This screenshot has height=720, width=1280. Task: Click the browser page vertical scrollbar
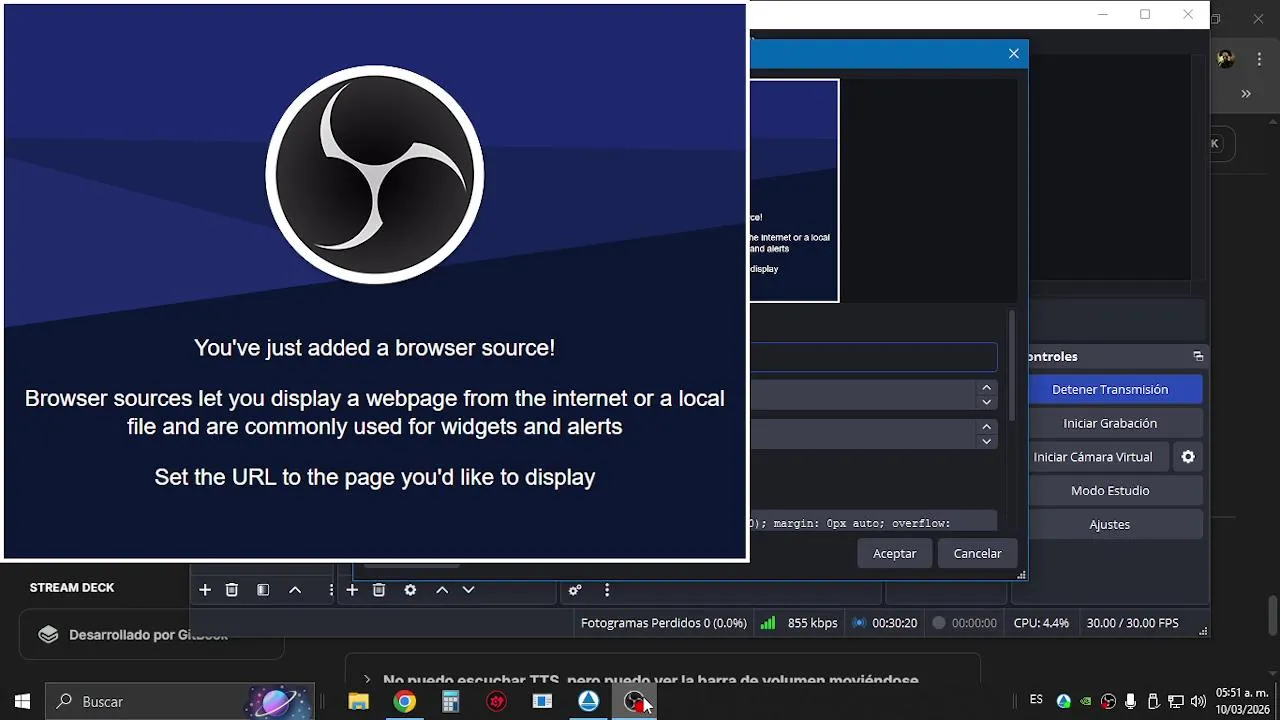[x=1273, y=615]
